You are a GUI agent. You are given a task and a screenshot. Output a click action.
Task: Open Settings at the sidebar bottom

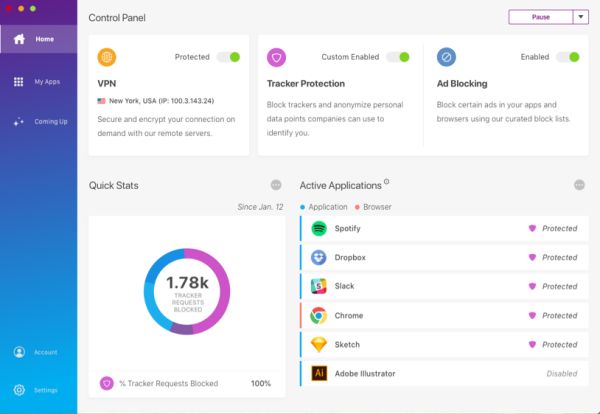[38, 390]
